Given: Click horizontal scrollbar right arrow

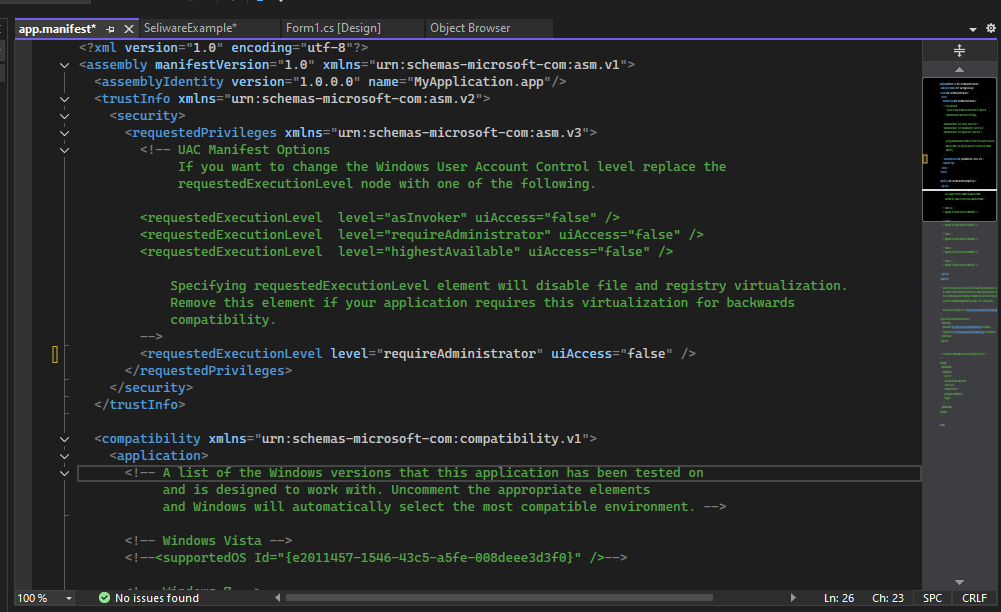Looking at the screenshot, I should pos(793,598).
